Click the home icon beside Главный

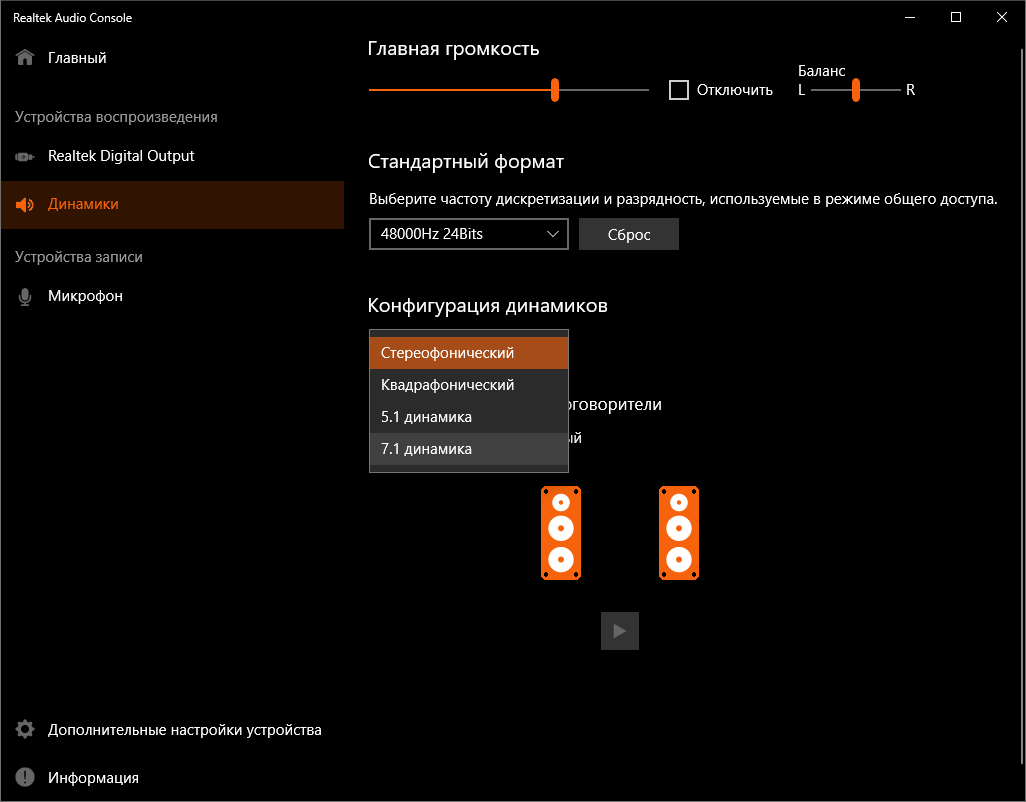pos(25,58)
